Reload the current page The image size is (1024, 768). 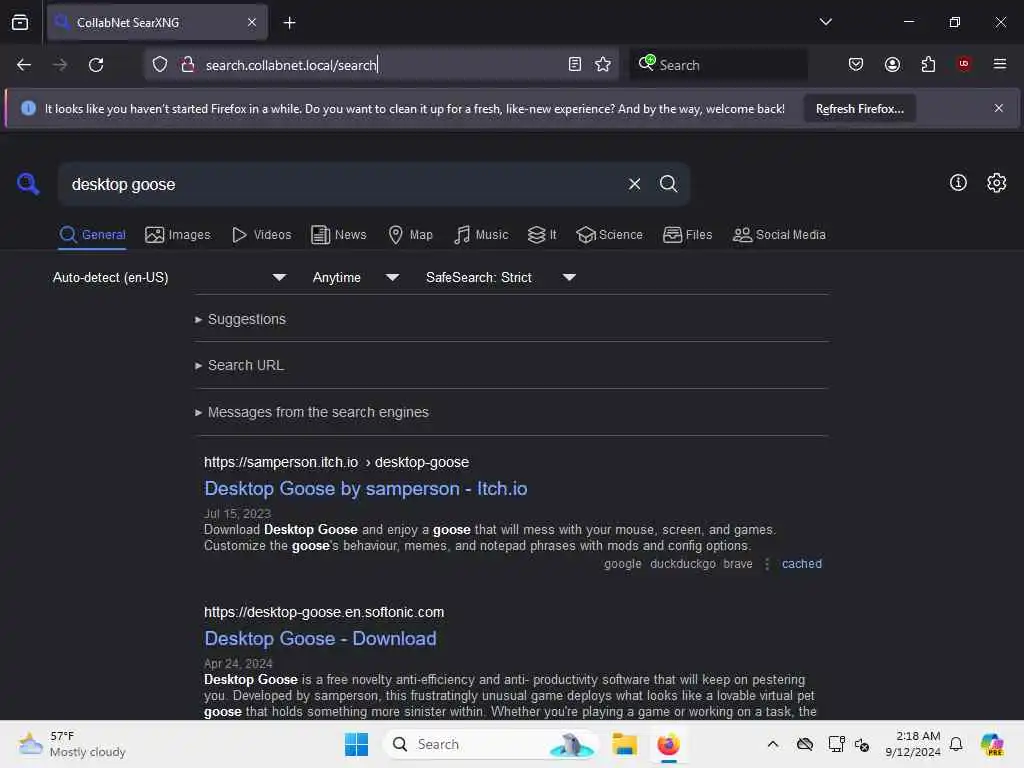pos(96,65)
